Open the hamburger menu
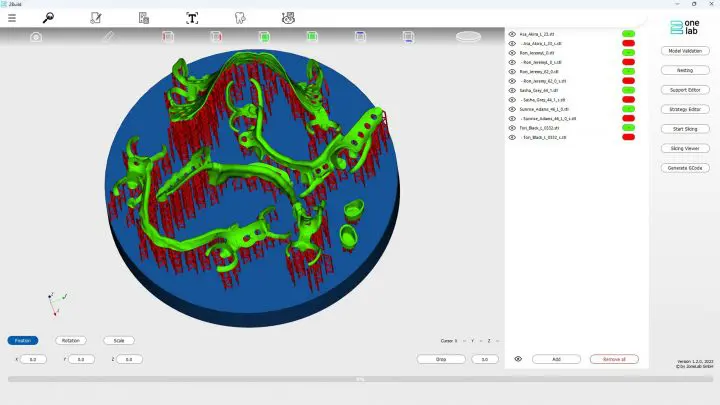720x405 pixels. click(x=12, y=18)
